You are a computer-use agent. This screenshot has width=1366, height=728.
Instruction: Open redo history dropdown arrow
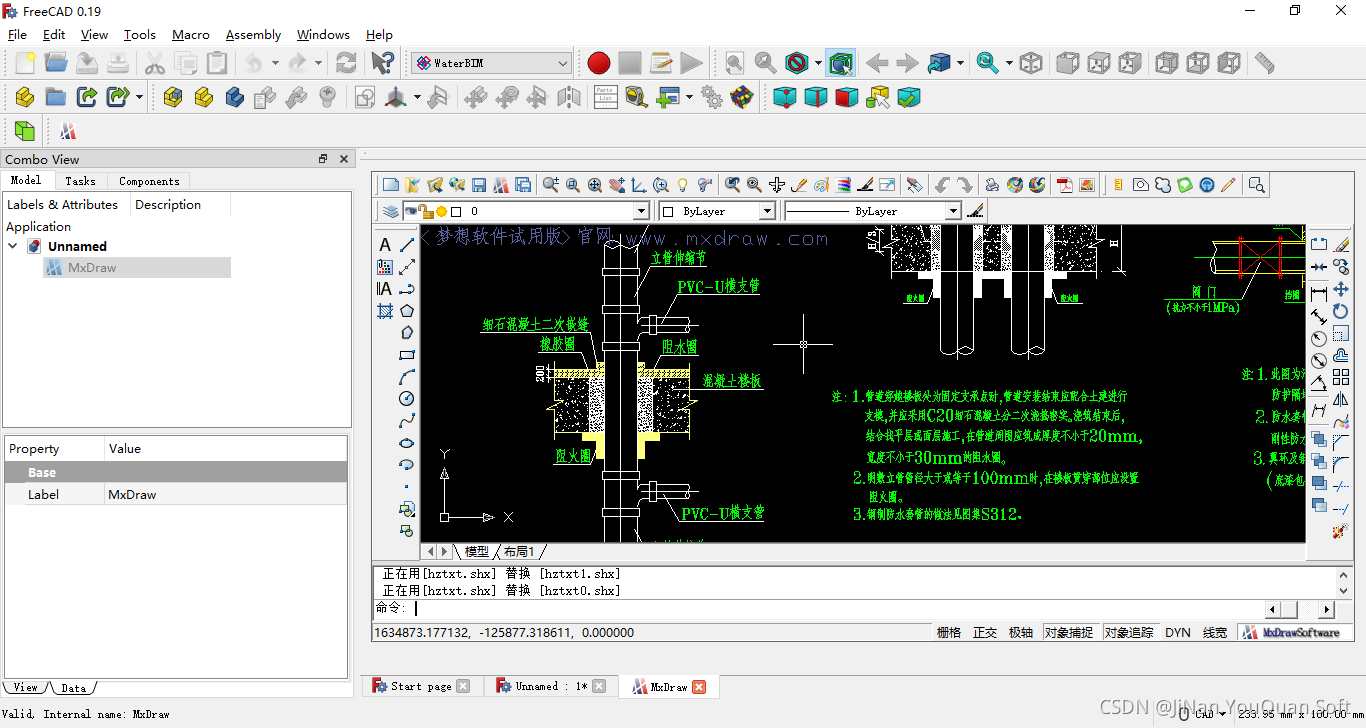pos(318,63)
